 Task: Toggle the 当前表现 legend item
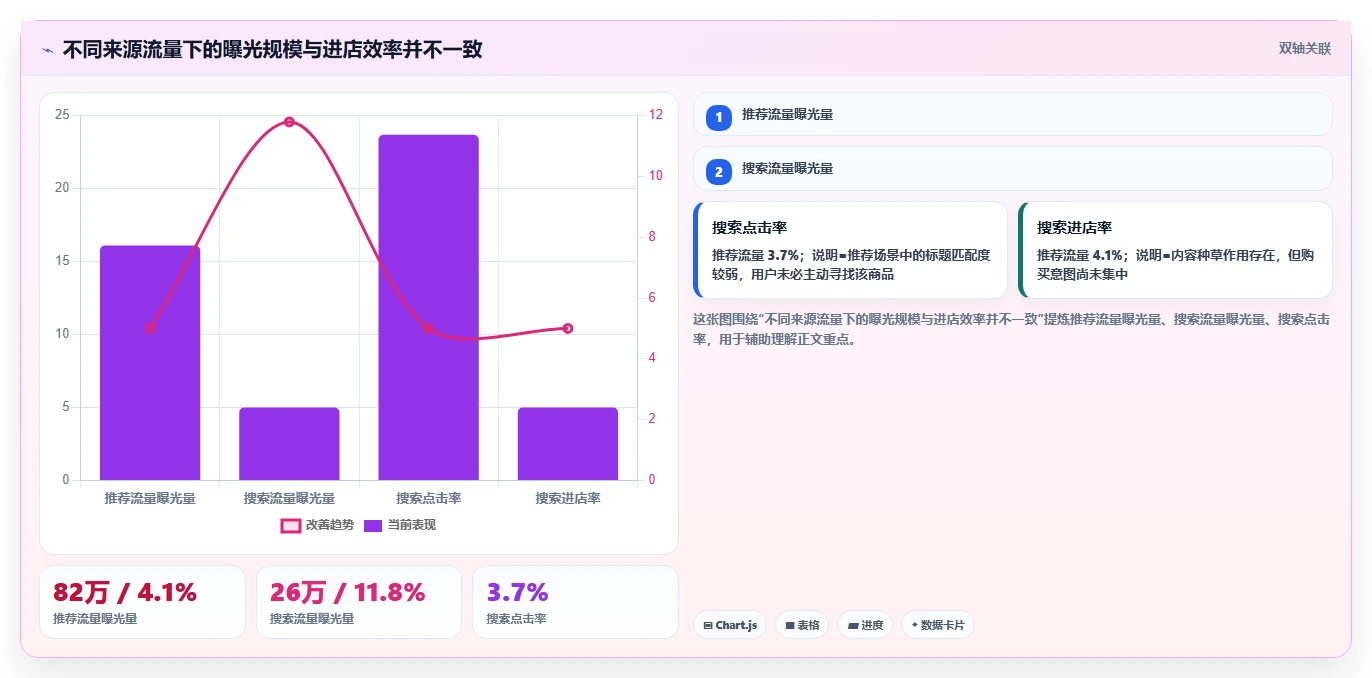click(400, 525)
